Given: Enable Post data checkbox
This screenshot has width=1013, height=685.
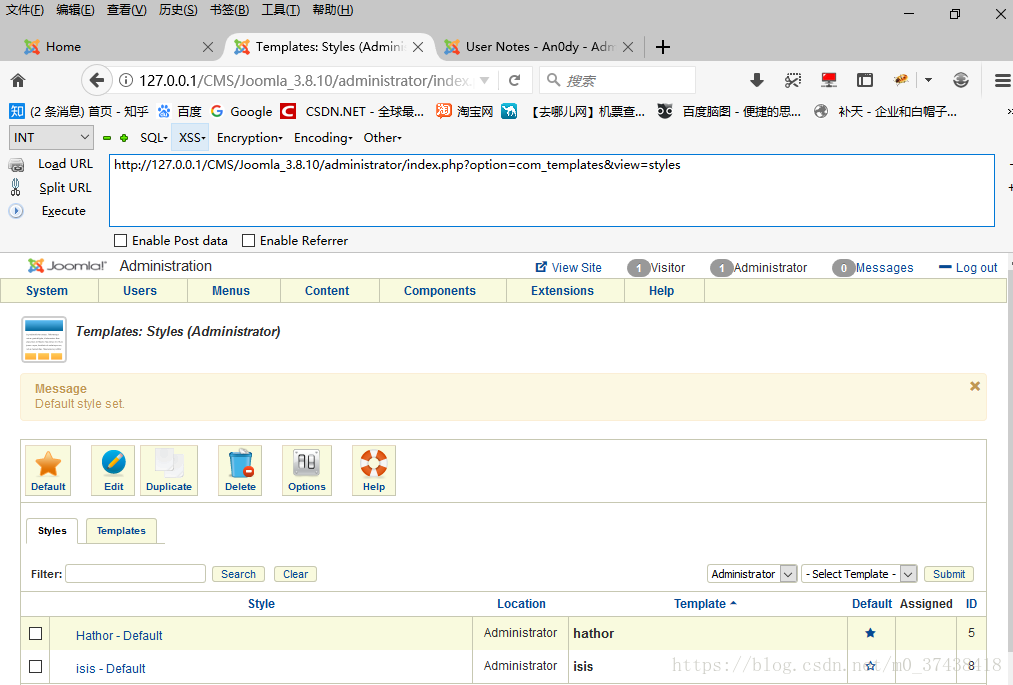Looking at the screenshot, I should point(120,240).
